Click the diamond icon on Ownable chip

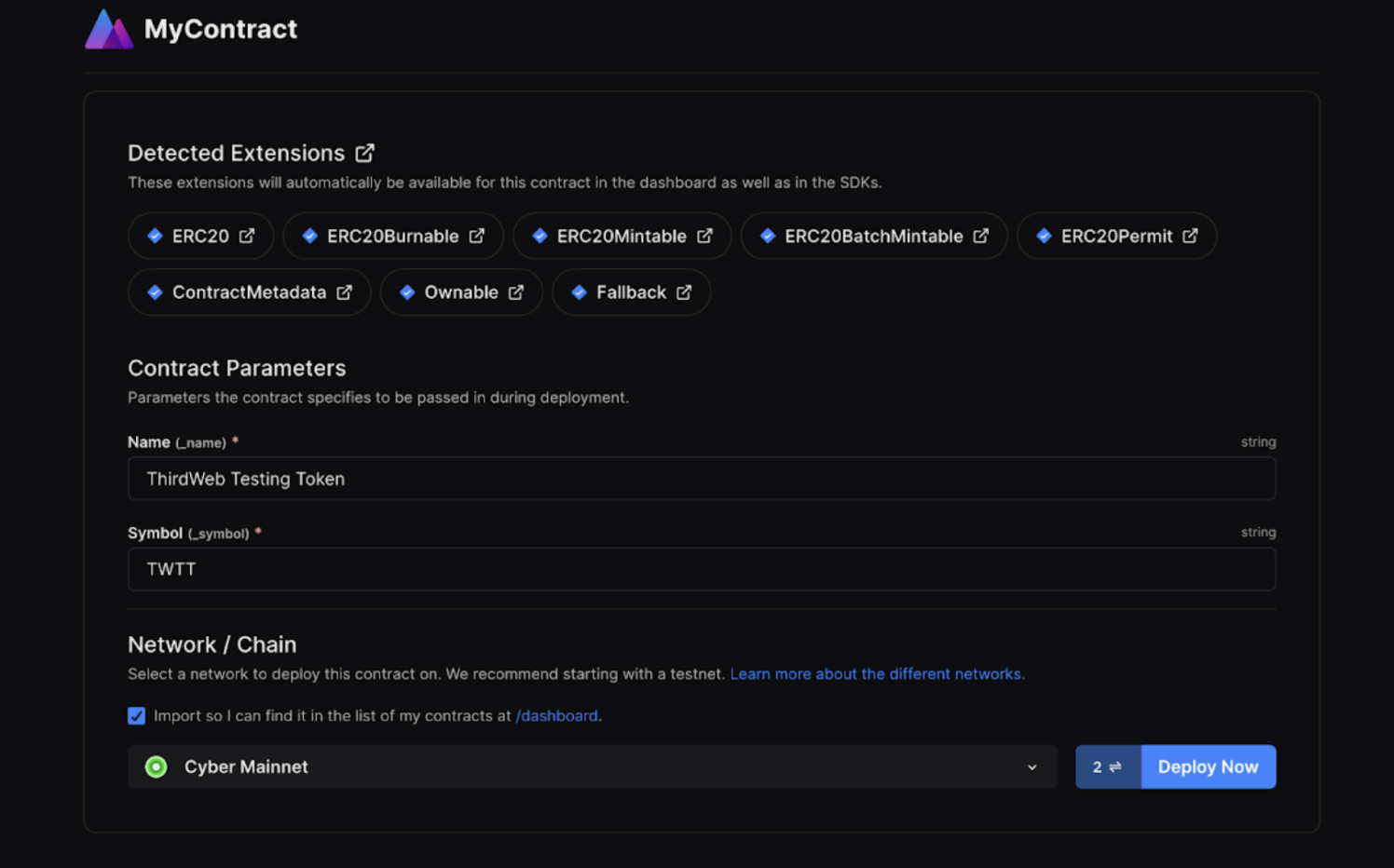[x=407, y=292]
